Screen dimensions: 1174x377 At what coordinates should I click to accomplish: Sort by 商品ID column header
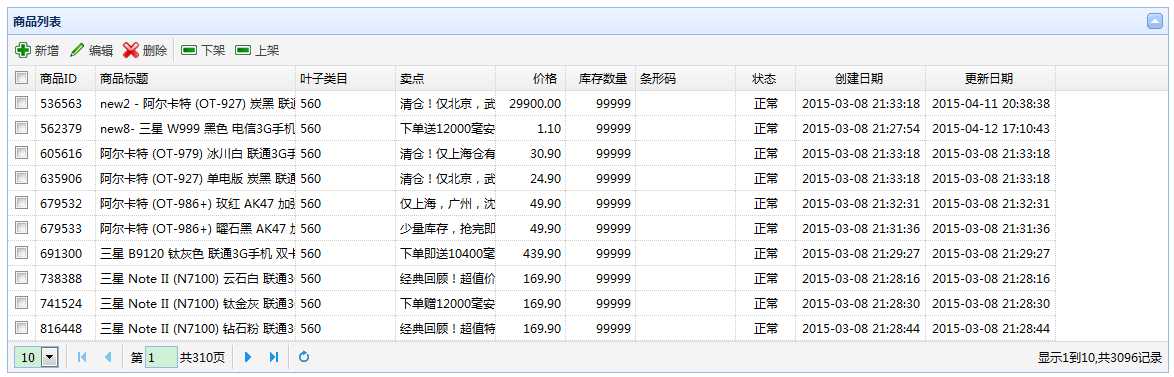coord(65,79)
